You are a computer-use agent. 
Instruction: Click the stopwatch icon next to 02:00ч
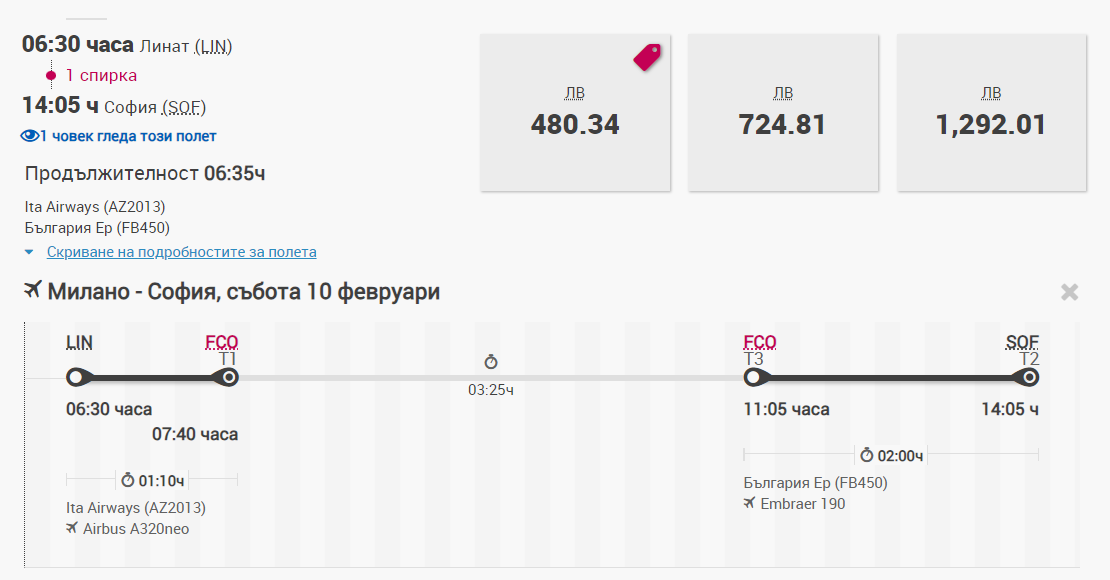coord(867,456)
